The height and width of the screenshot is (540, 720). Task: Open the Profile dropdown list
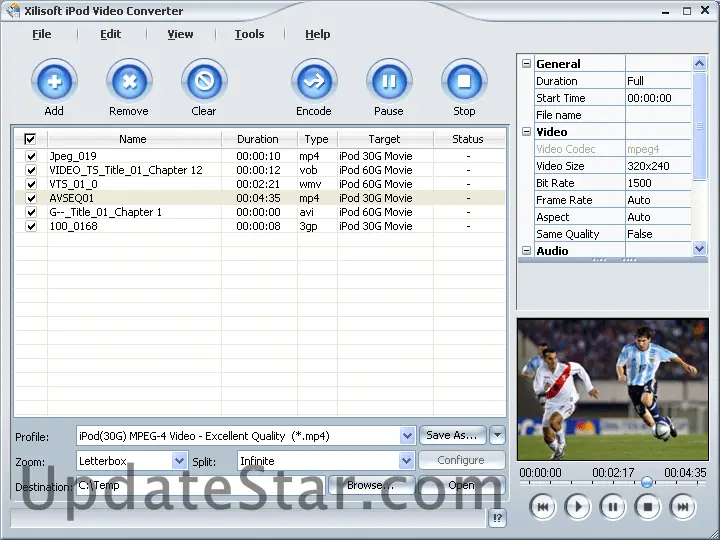407,436
